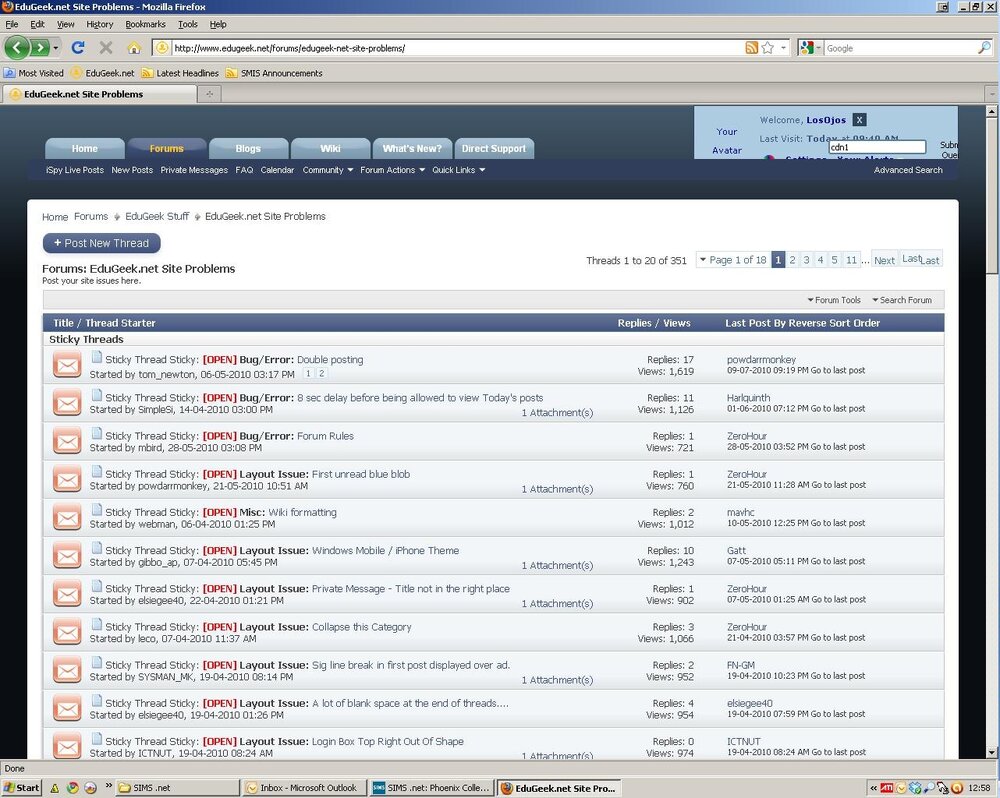
Task: Click the envelope icon for Collapse this Category thread
Action: coord(67,633)
